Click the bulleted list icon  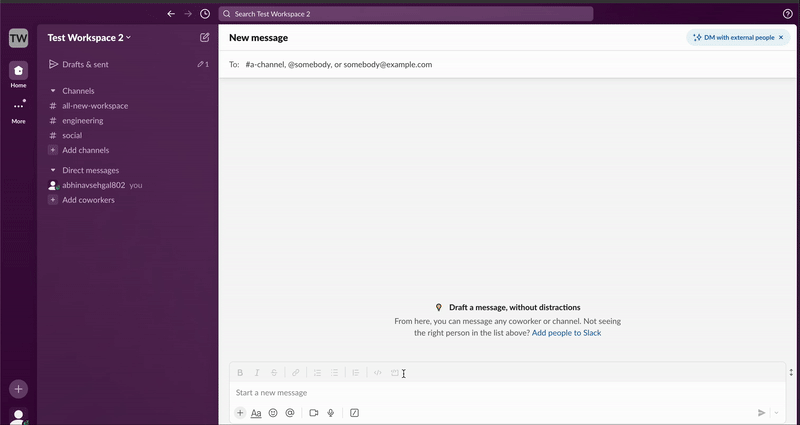pyautogui.click(x=334, y=373)
